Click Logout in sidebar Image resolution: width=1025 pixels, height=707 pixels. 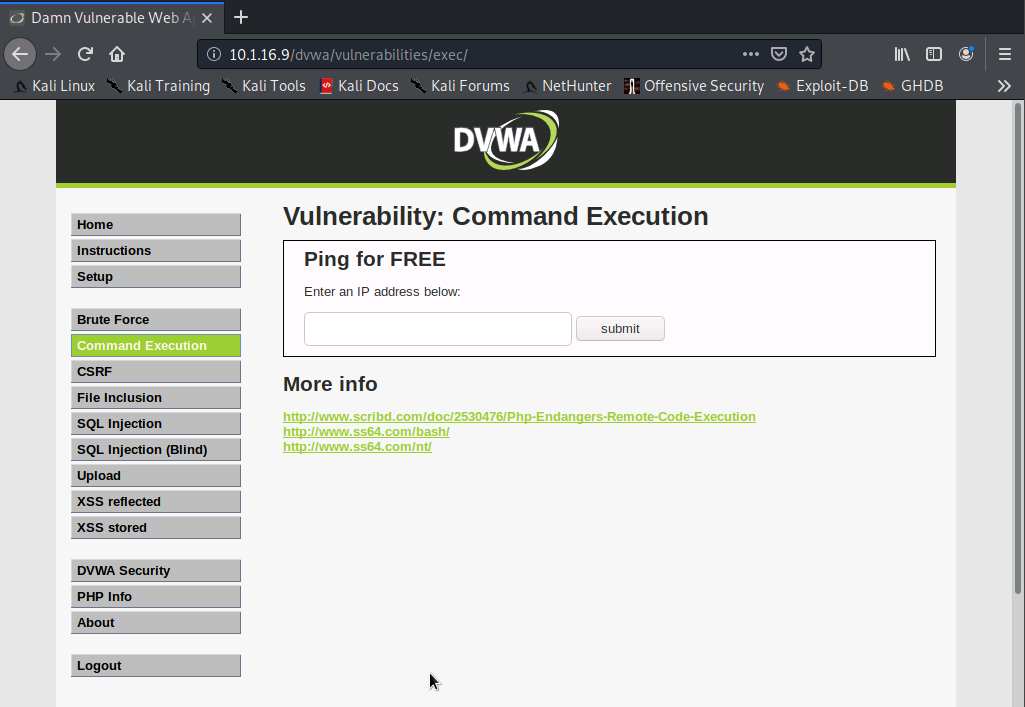click(156, 666)
